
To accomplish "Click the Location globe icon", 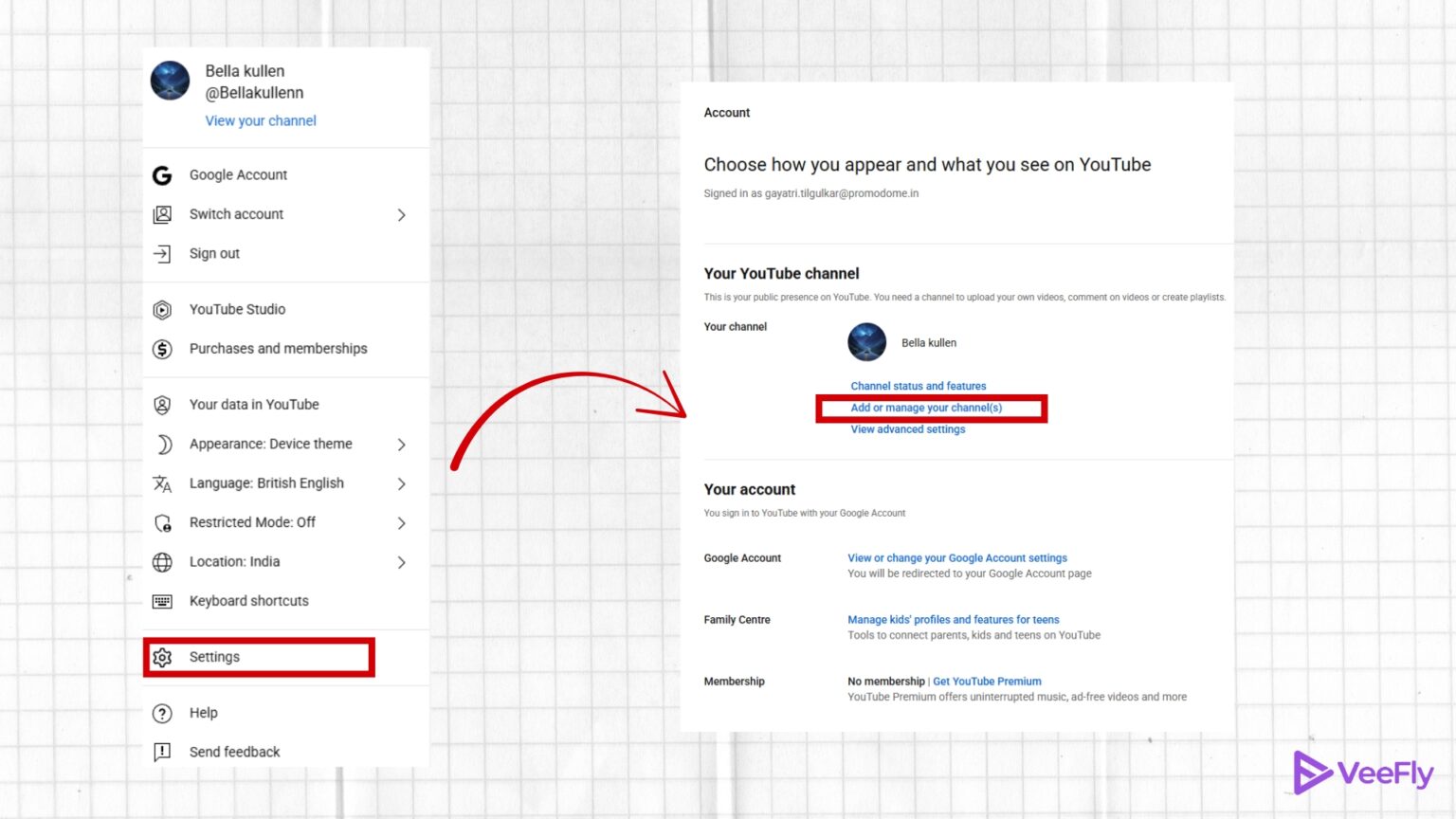I will pos(162,561).
